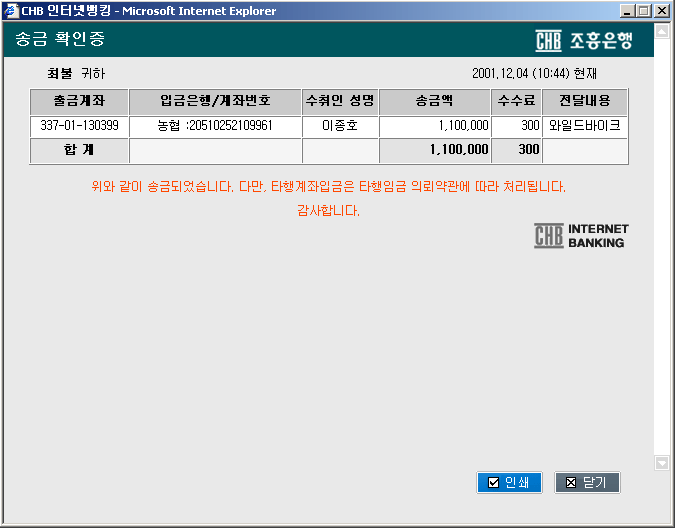675x528 pixels.
Task: Select account number 337-01-130399 cell
Action: pos(79,126)
